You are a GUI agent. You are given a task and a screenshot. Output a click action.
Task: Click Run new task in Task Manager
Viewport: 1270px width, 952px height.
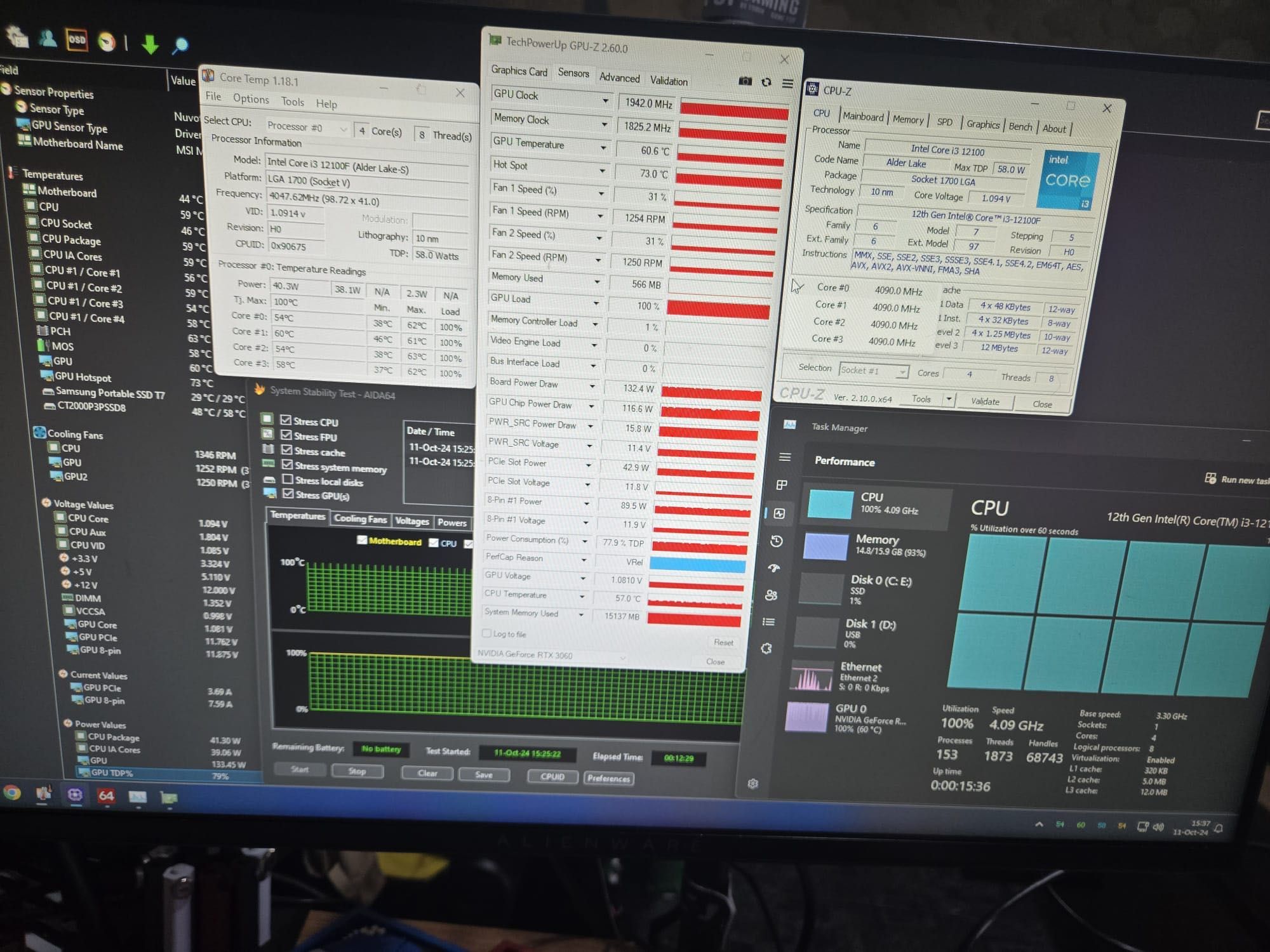[x=1237, y=480]
